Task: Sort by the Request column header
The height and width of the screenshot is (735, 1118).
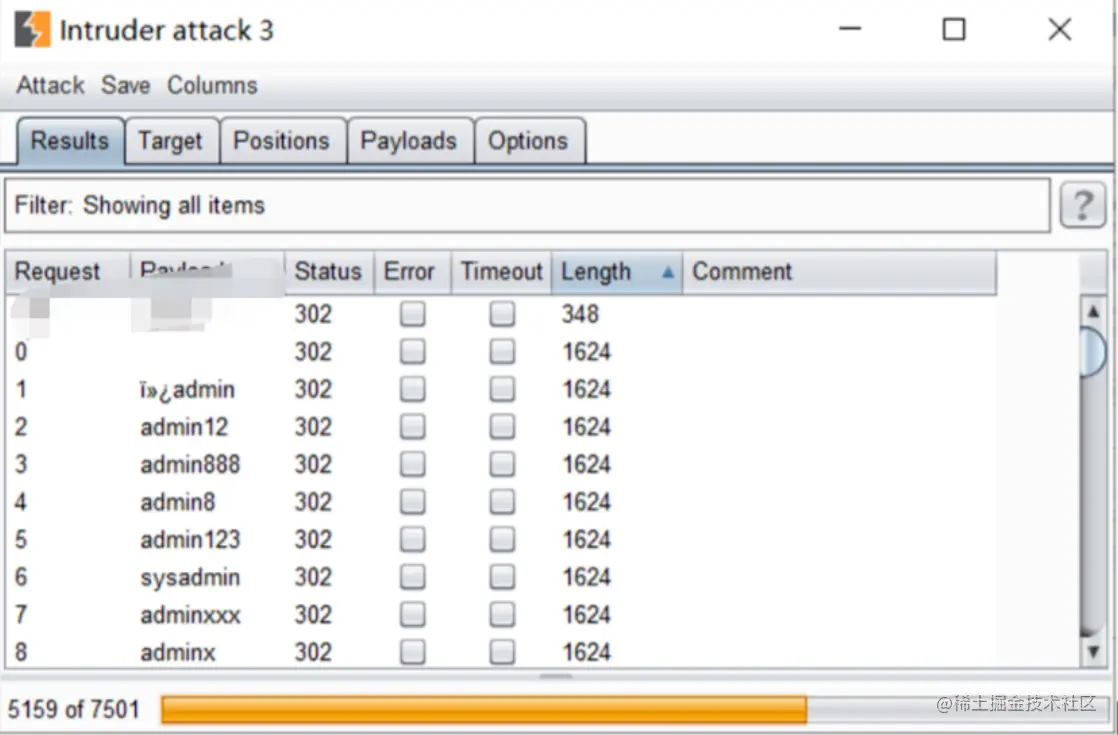Action: pos(68,272)
